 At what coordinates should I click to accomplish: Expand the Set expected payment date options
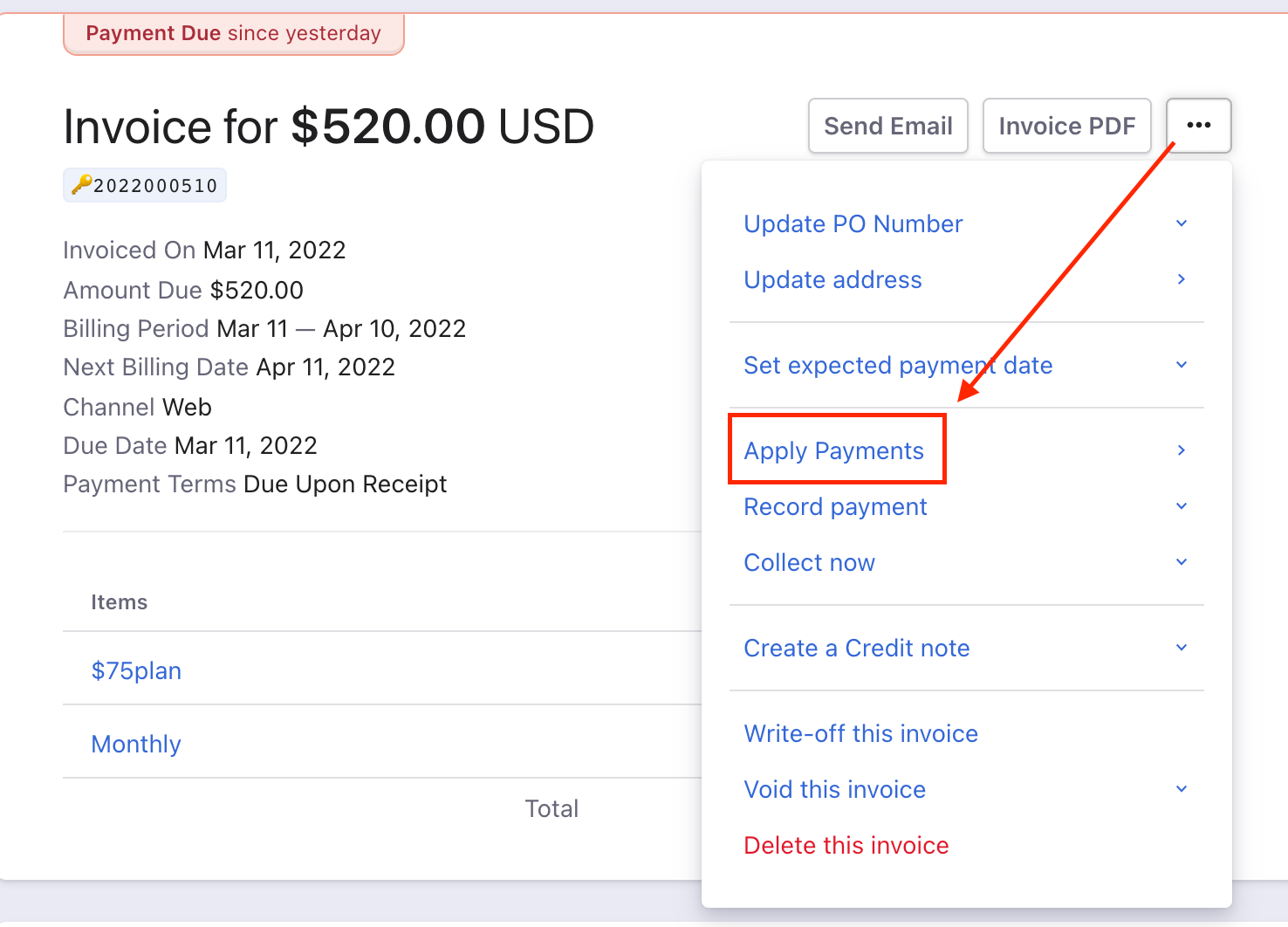pos(1181,365)
